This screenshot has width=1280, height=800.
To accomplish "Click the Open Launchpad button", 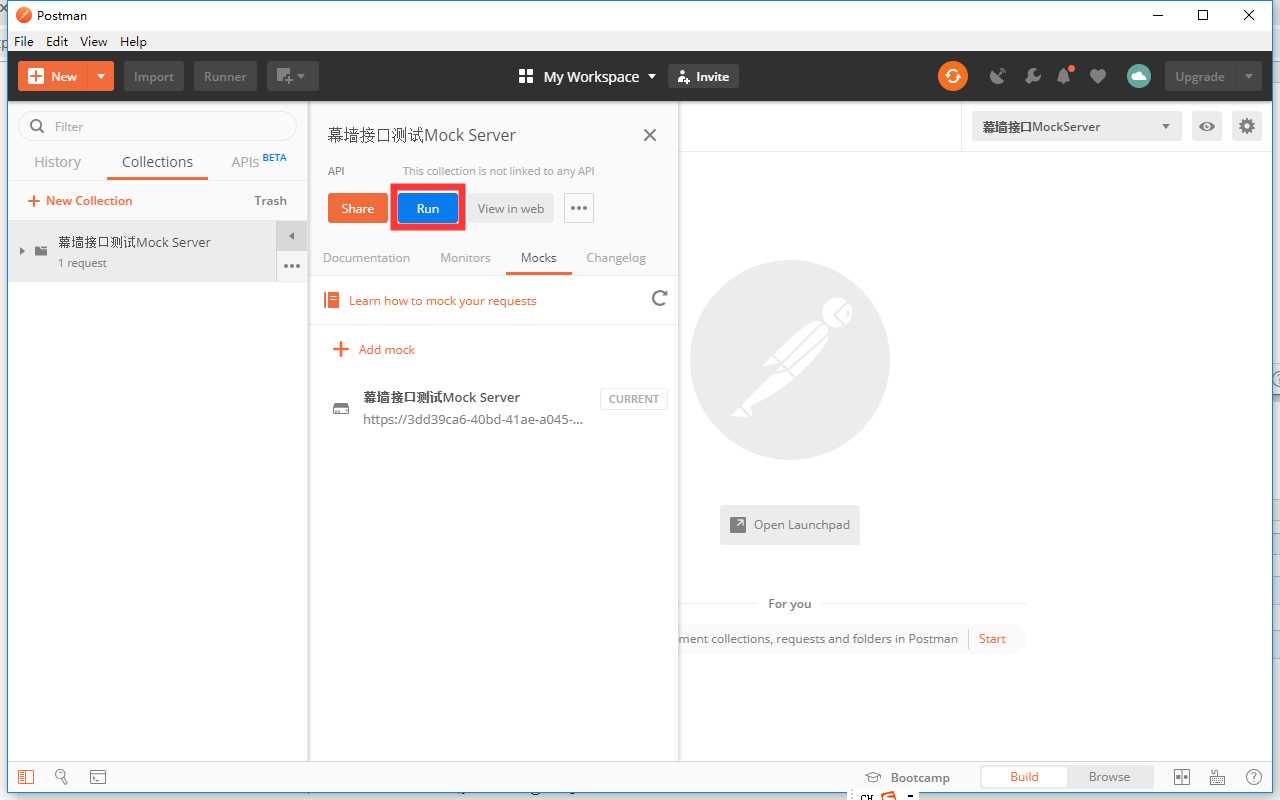I will pyautogui.click(x=790, y=525).
